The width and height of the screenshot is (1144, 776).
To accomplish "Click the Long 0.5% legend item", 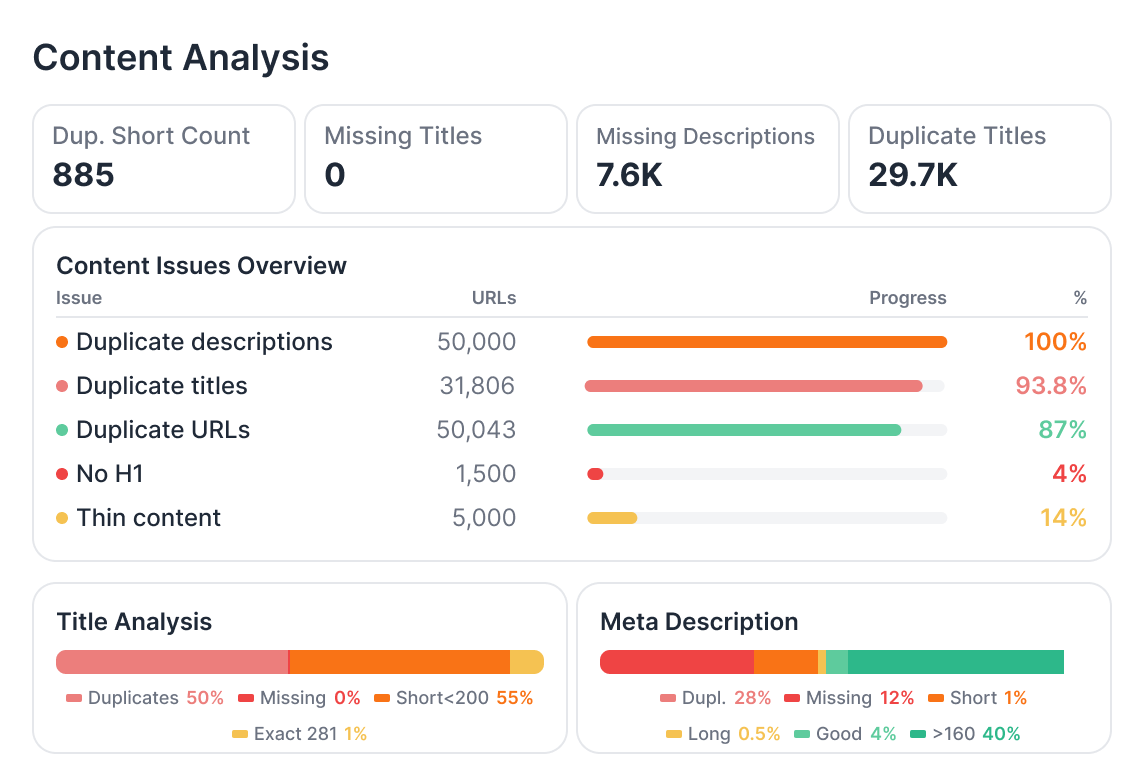I will [x=723, y=734].
